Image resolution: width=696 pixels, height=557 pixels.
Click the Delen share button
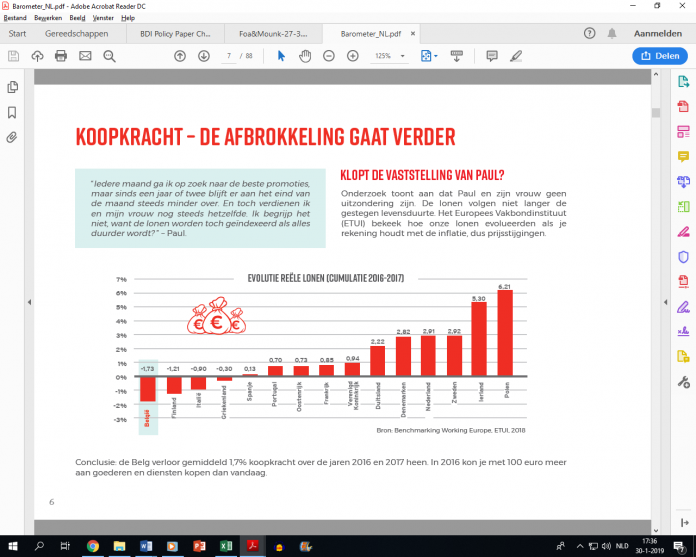[x=659, y=56]
